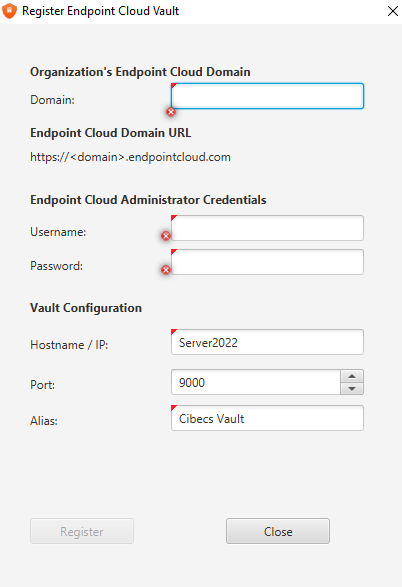Select the Password input box
The width and height of the screenshot is (402, 587).
pos(267,262)
